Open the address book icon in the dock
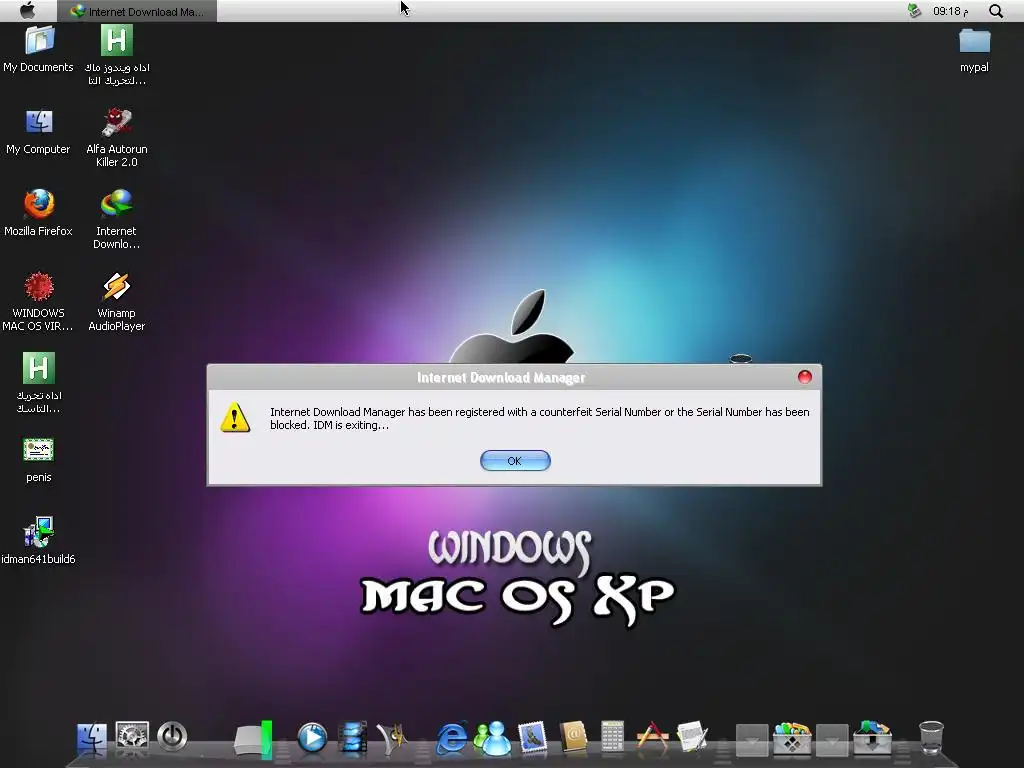 (x=573, y=738)
